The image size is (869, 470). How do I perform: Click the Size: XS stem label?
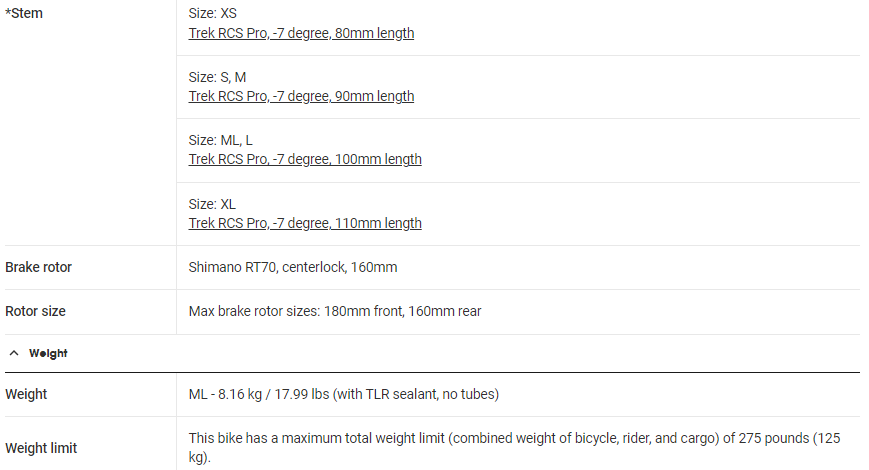tap(212, 14)
